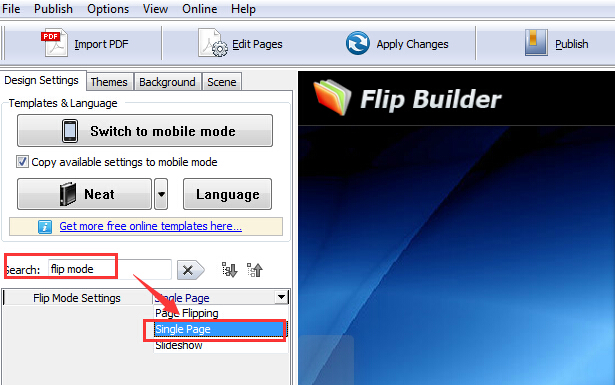Switch to the Design Settings tab

pyautogui.click(x=42, y=80)
